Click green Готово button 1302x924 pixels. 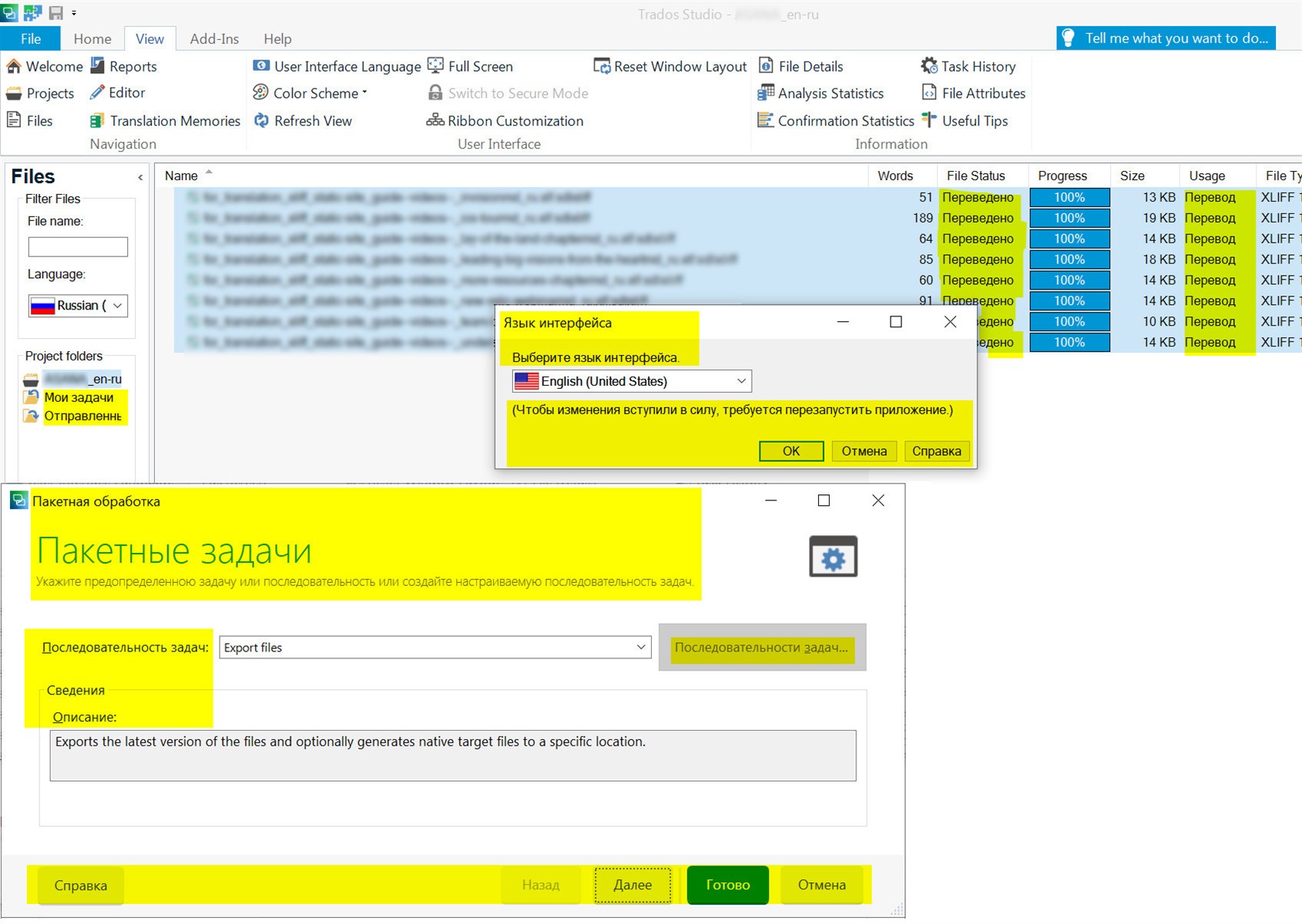pos(728,885)
